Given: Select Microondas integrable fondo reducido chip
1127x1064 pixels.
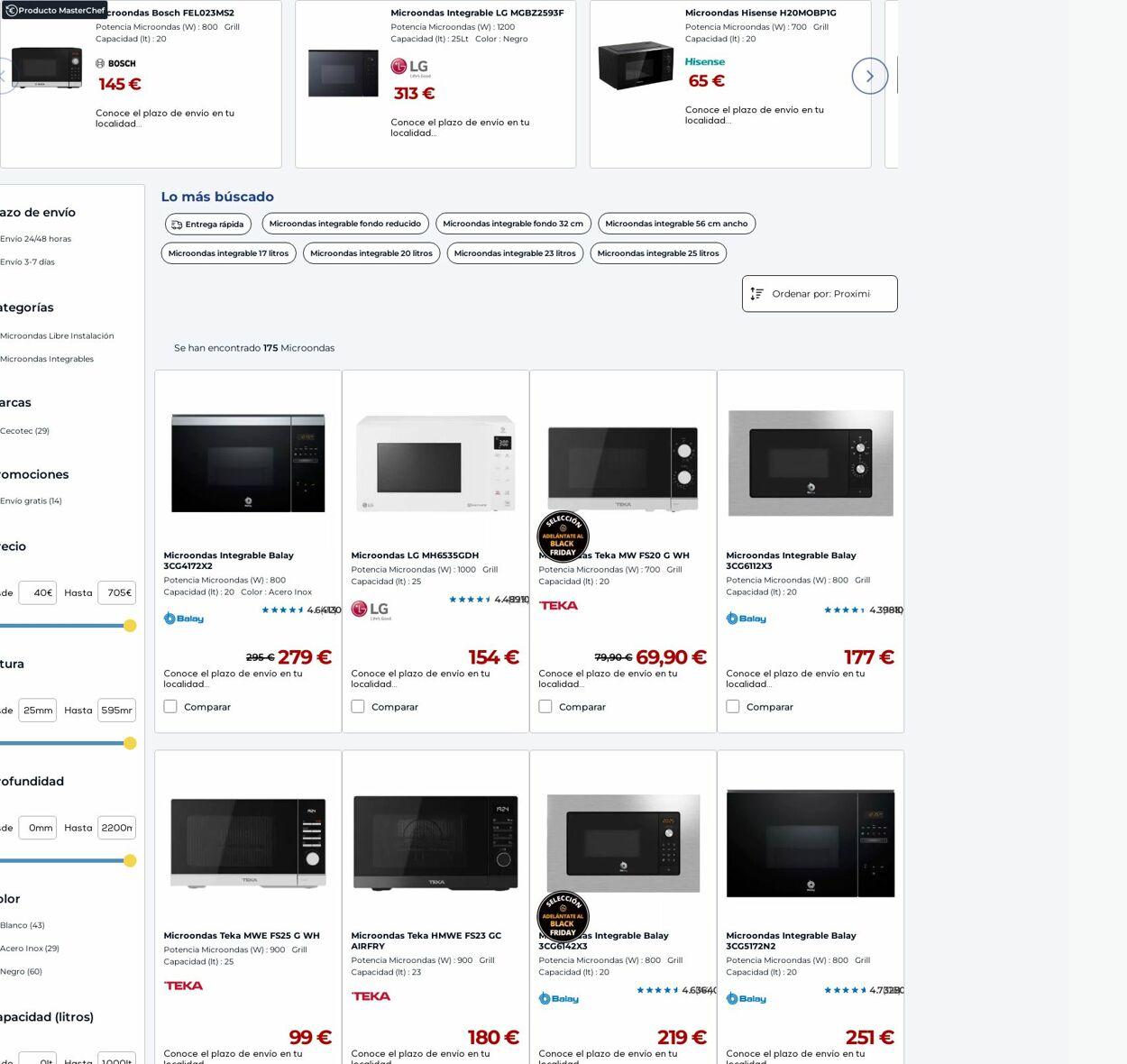Looking at the screenshot, I should click(x=345, y=224).
